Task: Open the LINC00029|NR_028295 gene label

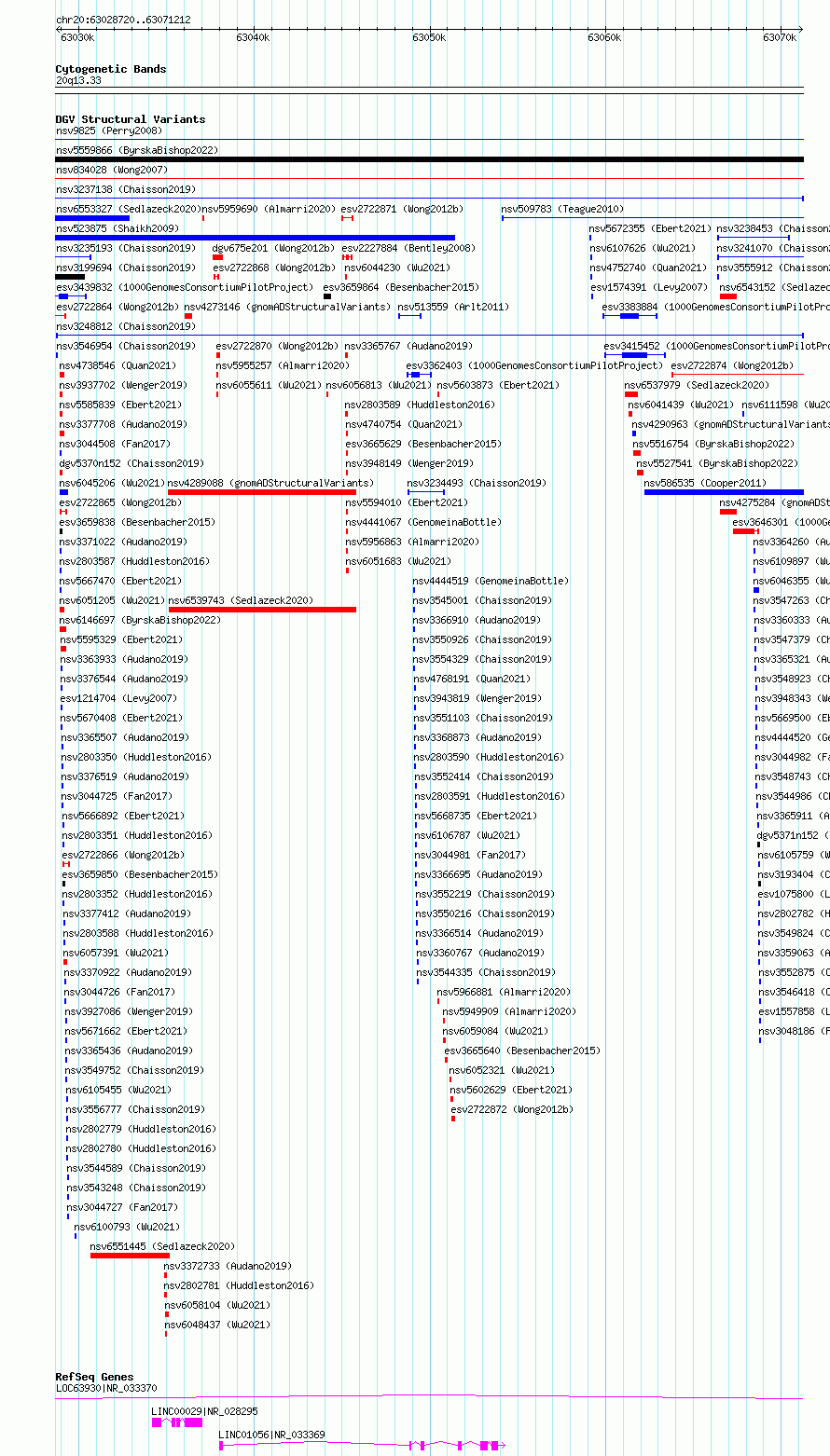Action: click(x=205, y=1411)
